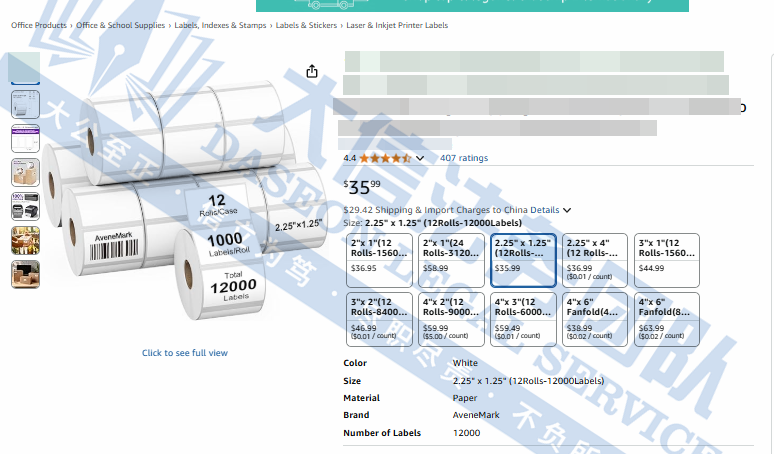The width and height of the screenshot is (774, 454).
Task: Open the 407 ratings link
Action: tap(464, 158)
